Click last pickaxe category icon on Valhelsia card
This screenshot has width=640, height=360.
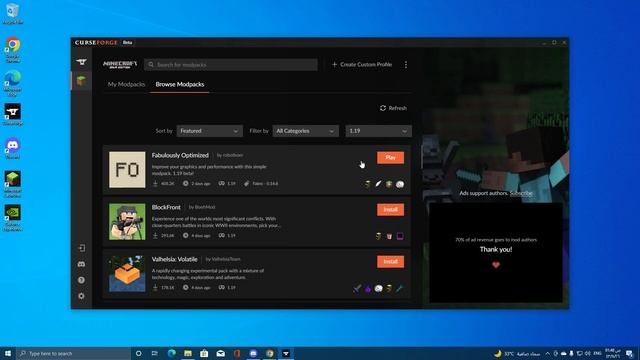[x=400, y=288]
